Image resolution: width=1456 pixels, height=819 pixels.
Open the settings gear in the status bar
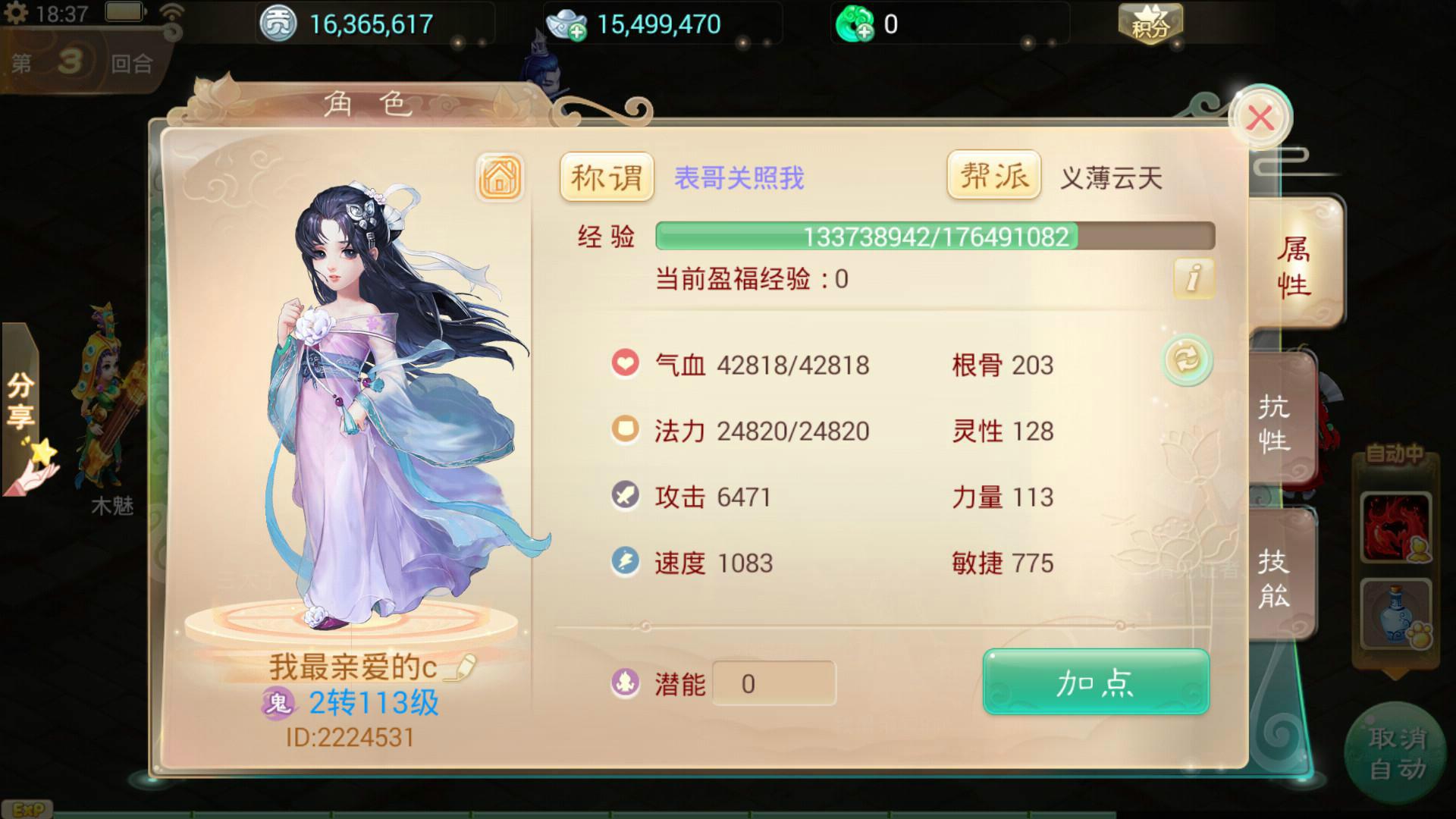[16, 13]
